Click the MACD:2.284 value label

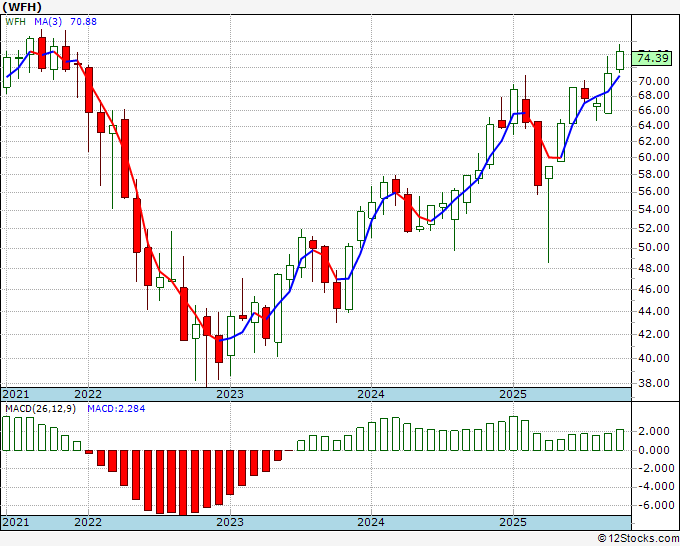[x=116, y=409]
